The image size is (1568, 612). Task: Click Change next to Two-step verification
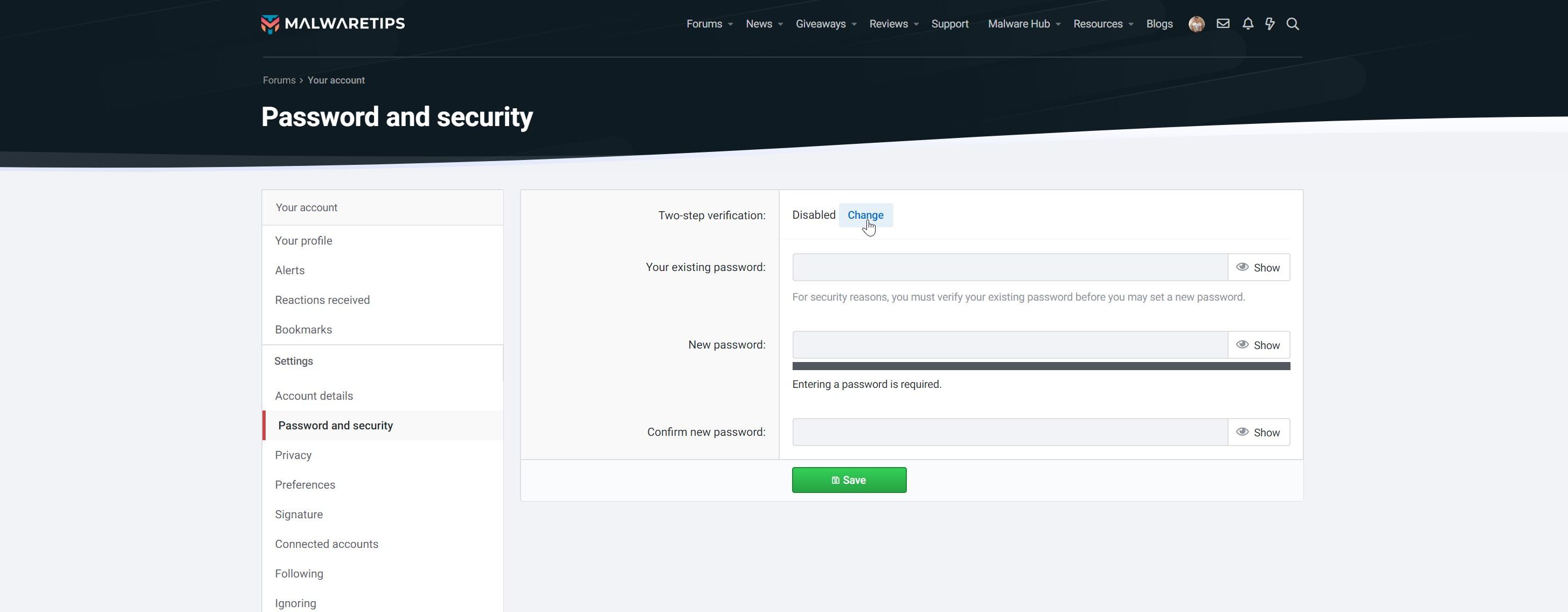coord(865,215)
